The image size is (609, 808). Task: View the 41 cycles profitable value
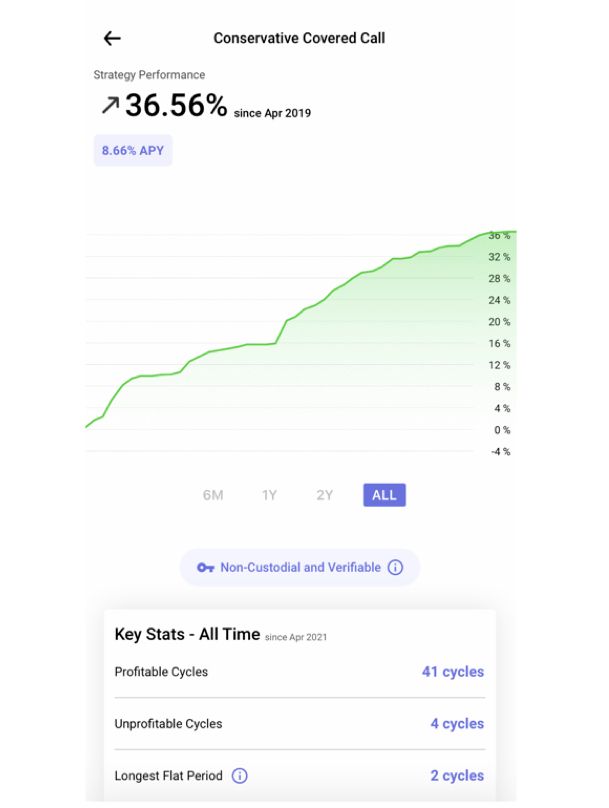(453, 671)
